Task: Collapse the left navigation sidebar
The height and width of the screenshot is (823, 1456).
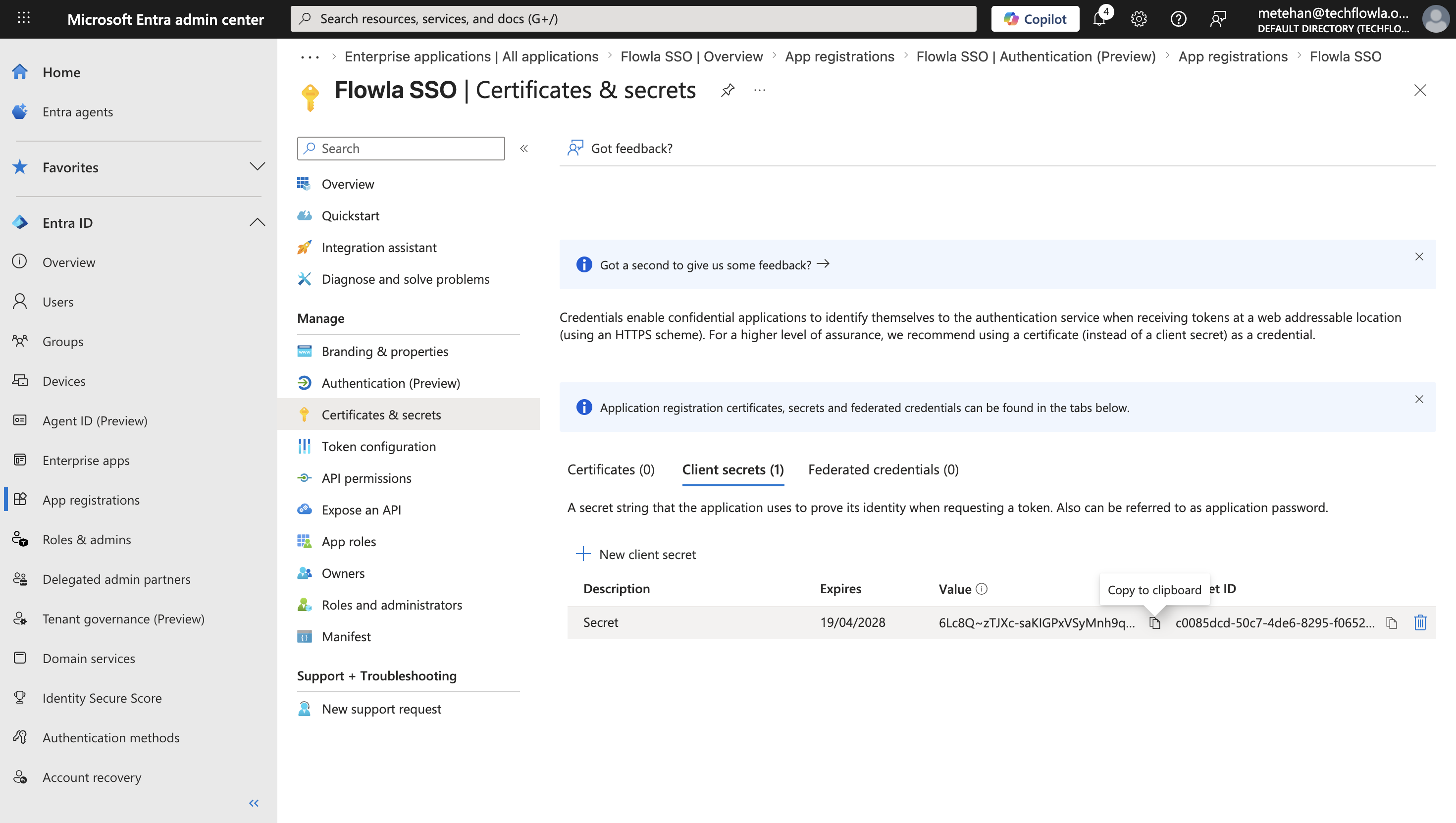Action: (254, 803)
